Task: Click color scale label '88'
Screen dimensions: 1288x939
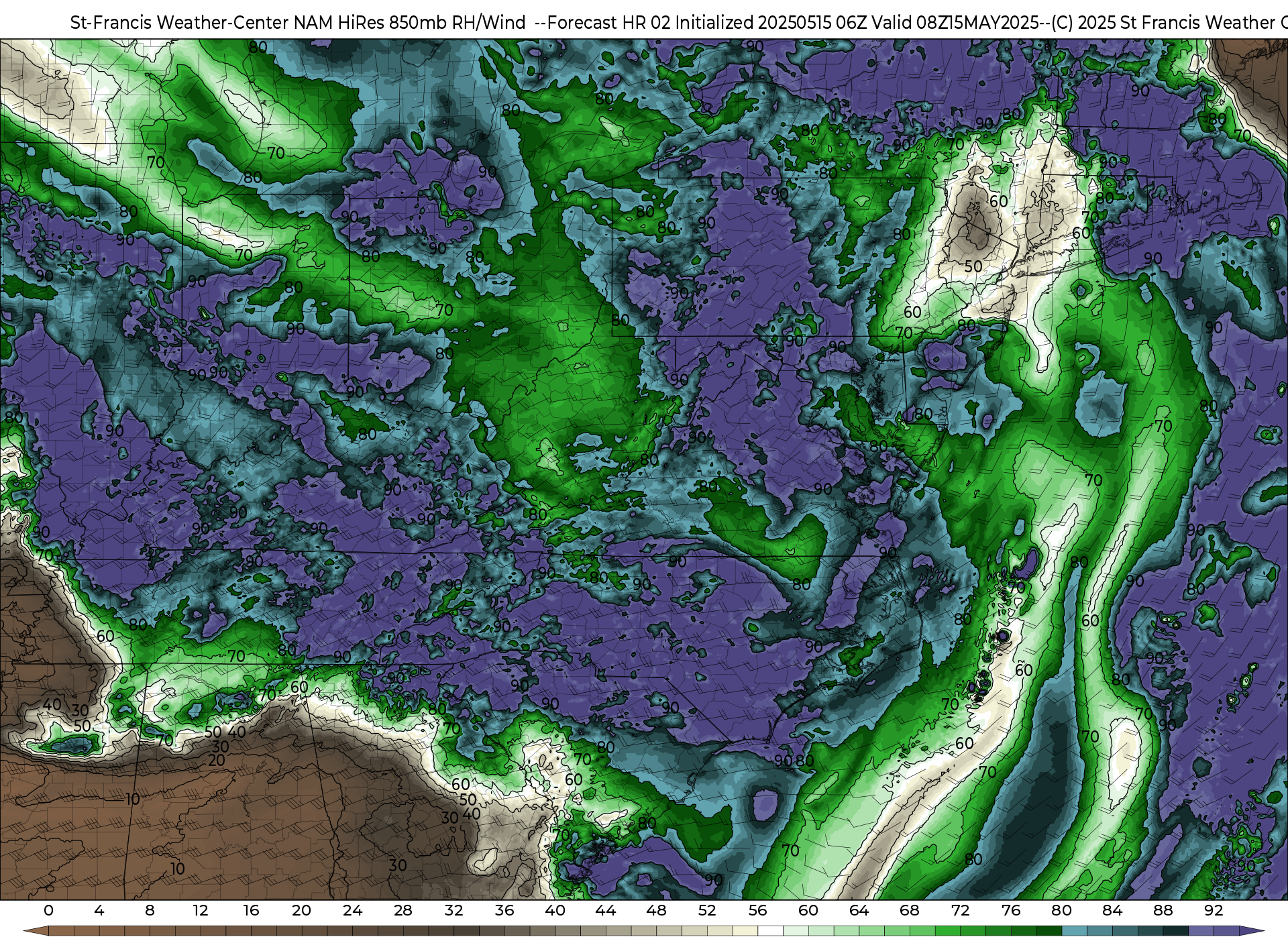Action: click(x=1163, y=910)
